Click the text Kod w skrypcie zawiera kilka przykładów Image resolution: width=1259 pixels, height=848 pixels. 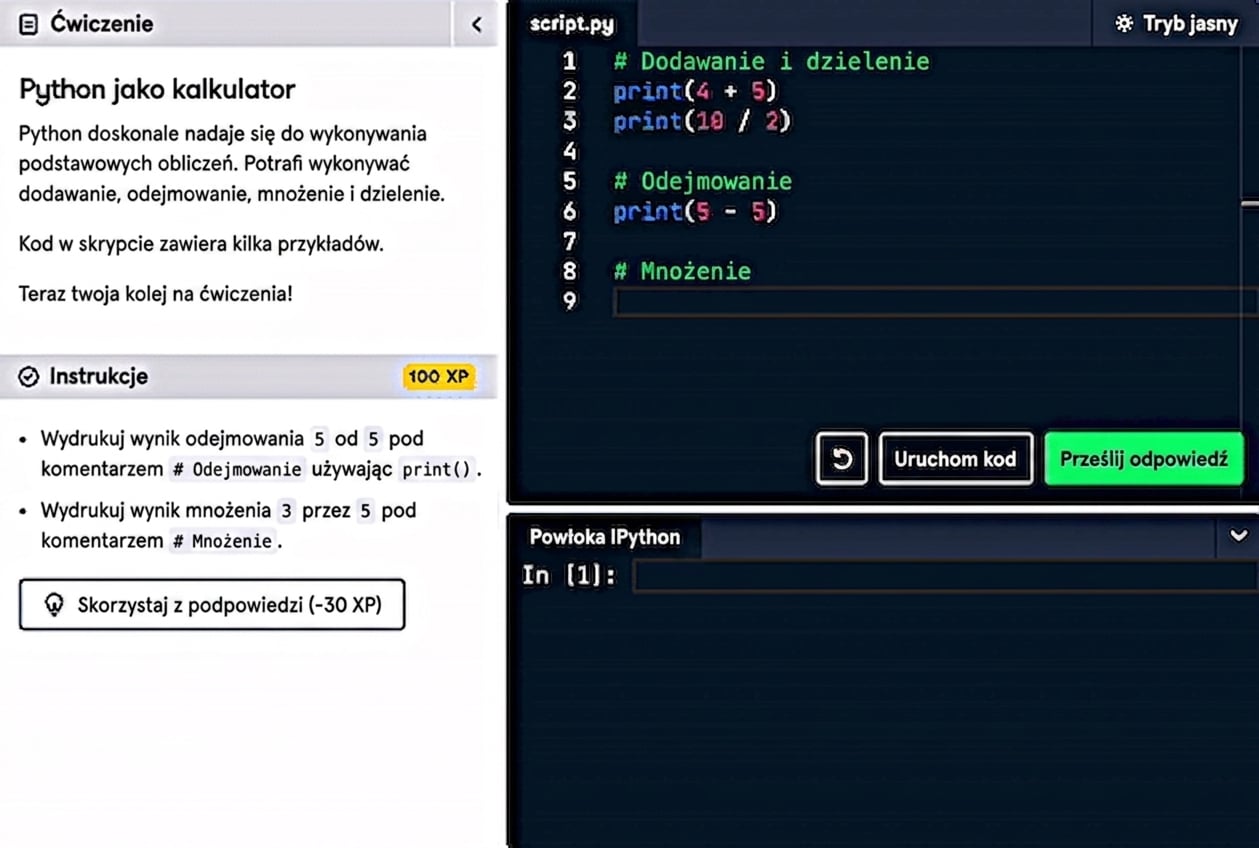pyautogui.click(x=201, y=243)
